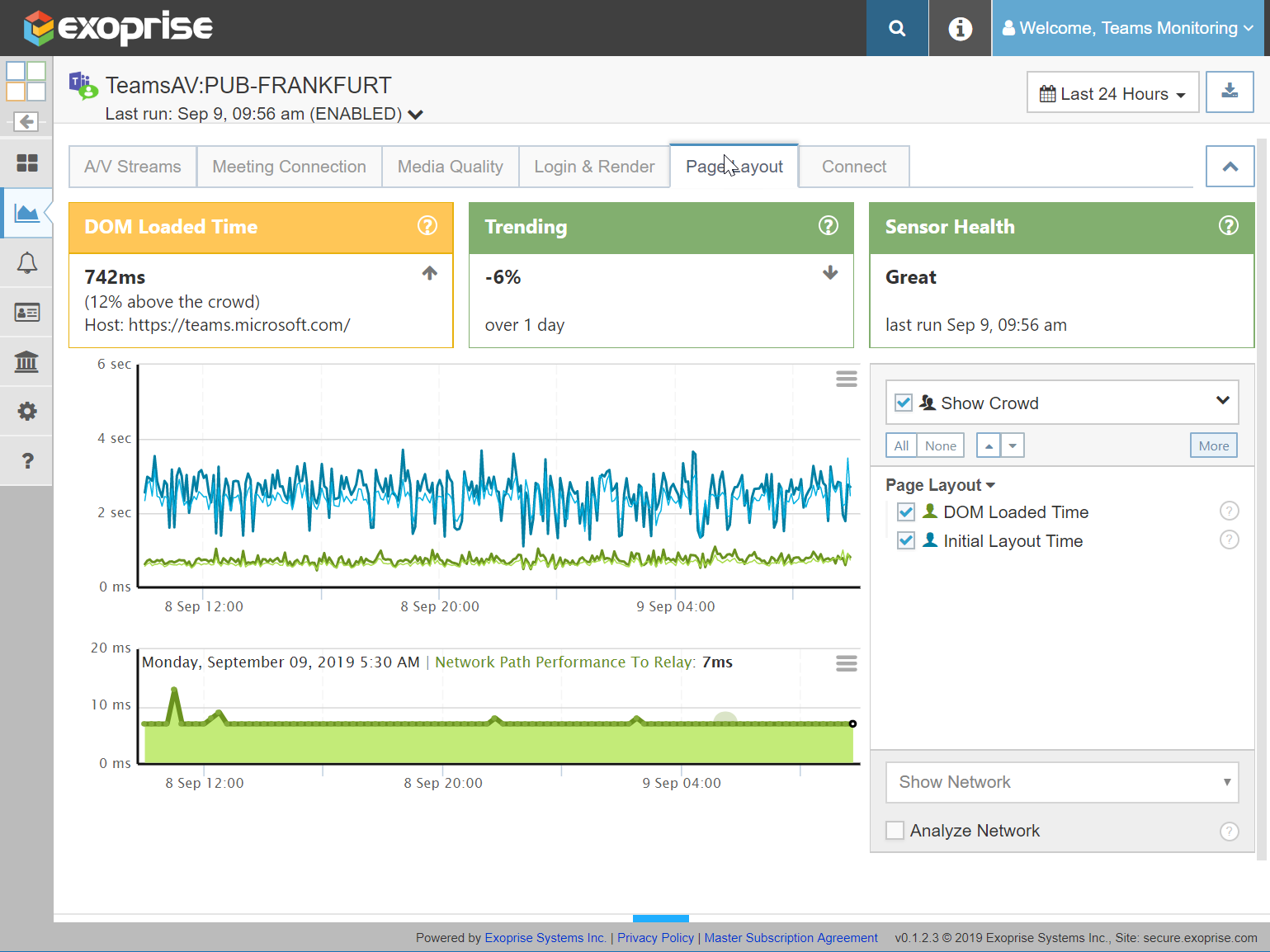Click the All metrics button
The height and width of the screenshot is (952, 1270).
point(901,445)
